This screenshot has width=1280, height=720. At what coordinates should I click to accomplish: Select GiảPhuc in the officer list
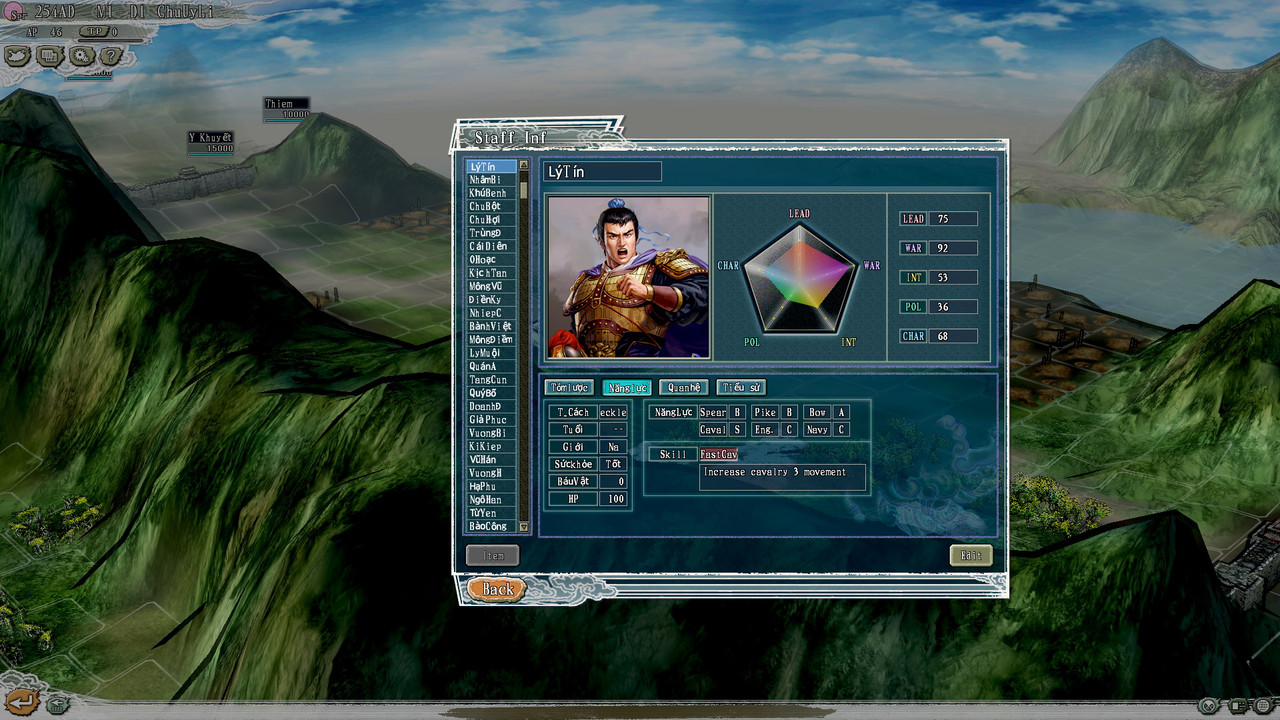click(491, 420)
